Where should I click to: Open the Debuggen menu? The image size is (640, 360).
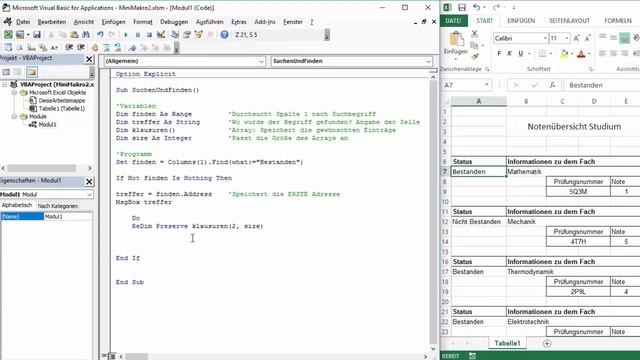(174, 22)
